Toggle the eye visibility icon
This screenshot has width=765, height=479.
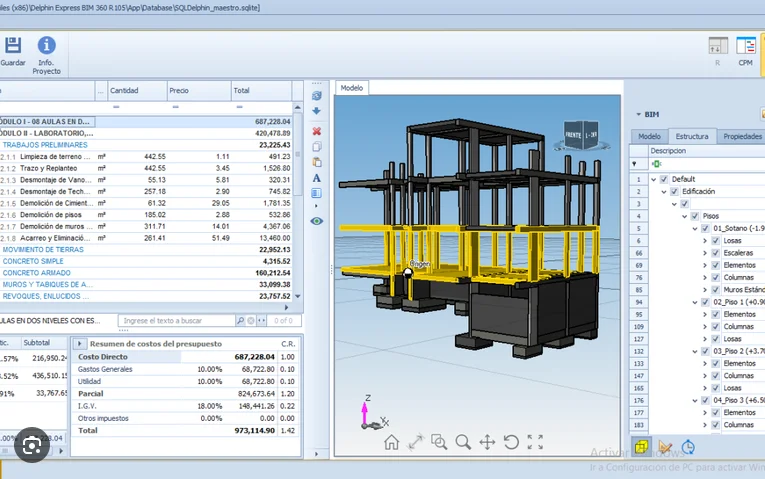(x=317, y=221)
